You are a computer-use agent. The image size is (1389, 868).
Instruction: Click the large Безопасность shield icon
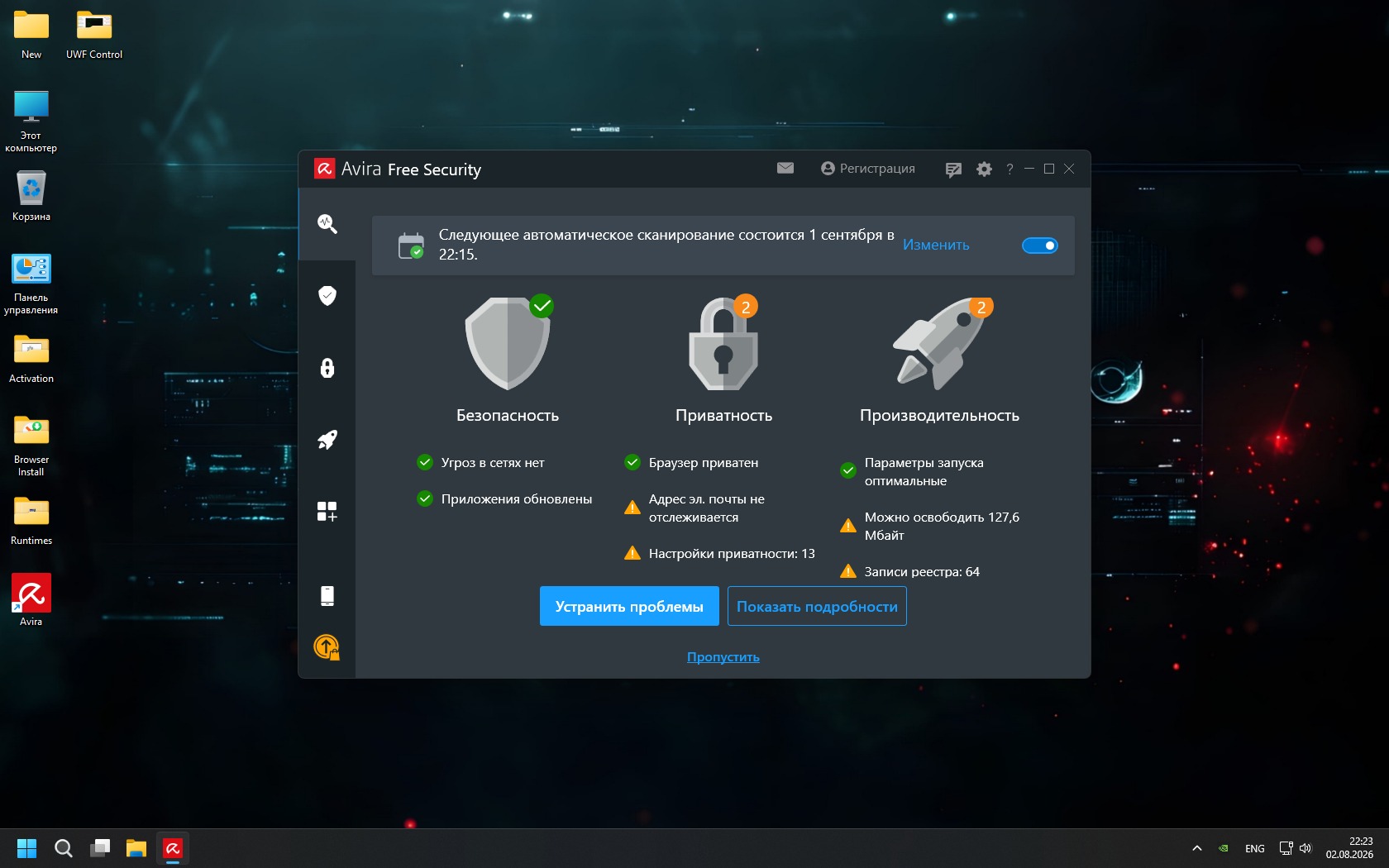508,342
